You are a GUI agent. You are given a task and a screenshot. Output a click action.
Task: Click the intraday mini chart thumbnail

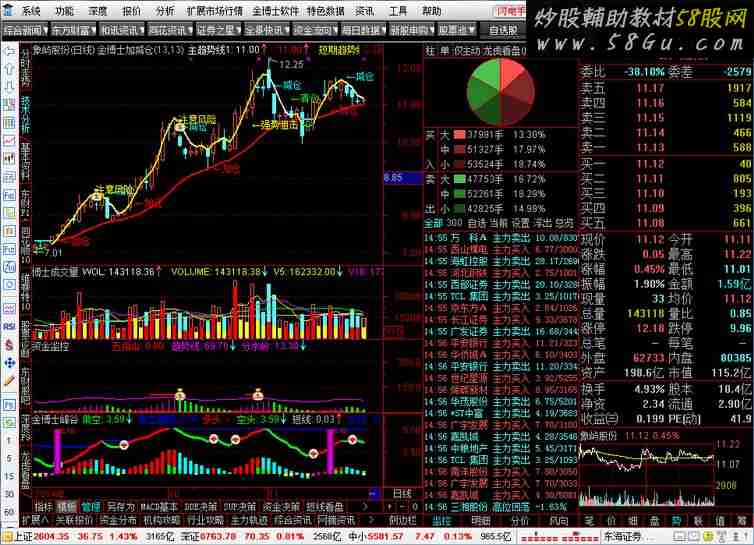(647, 474)
